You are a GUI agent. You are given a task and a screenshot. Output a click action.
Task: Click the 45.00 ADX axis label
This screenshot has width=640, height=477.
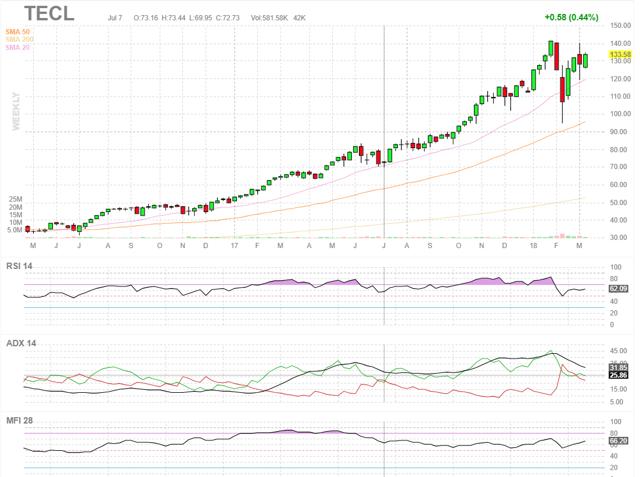pos(619,351)
